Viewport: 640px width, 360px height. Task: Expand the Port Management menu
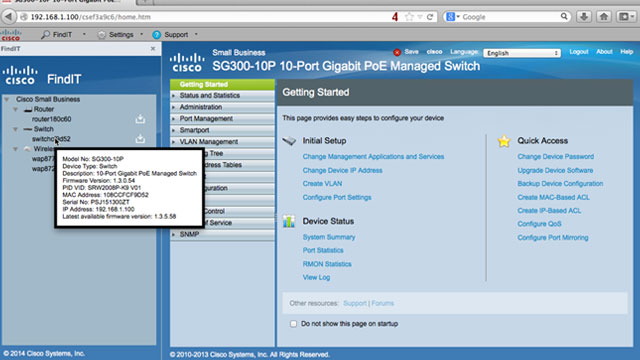click(222, 119)
